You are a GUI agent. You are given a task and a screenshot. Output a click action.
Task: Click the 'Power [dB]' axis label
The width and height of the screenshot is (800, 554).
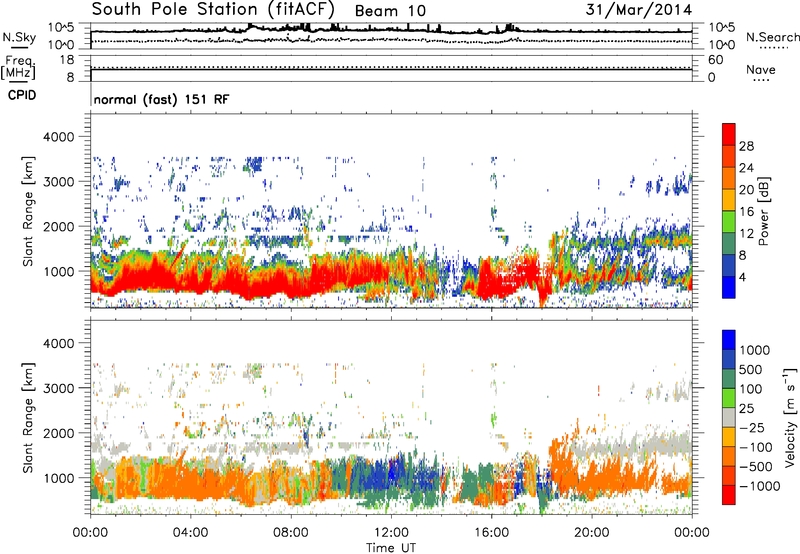[x=764, y=211]
